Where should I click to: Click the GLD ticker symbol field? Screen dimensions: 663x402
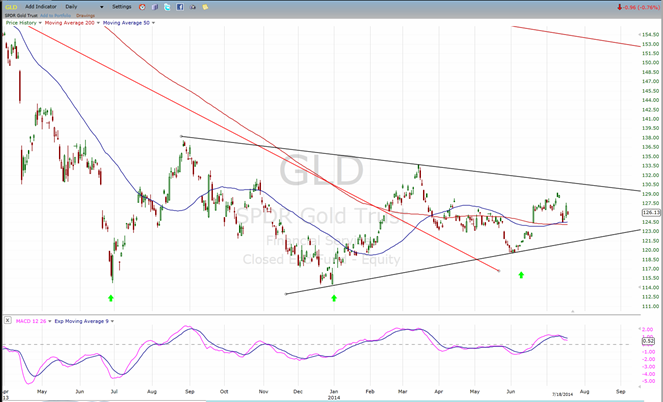pos(11,7)
